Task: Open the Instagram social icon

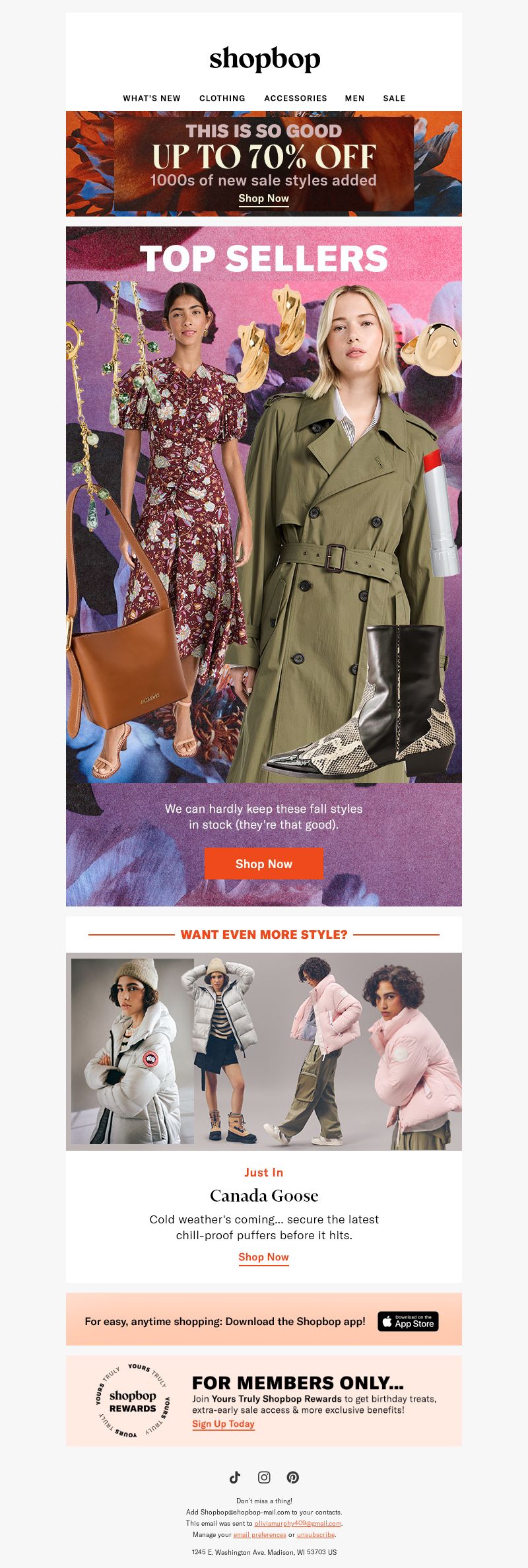Action: pyautogui.click(x=264, y=1477)
